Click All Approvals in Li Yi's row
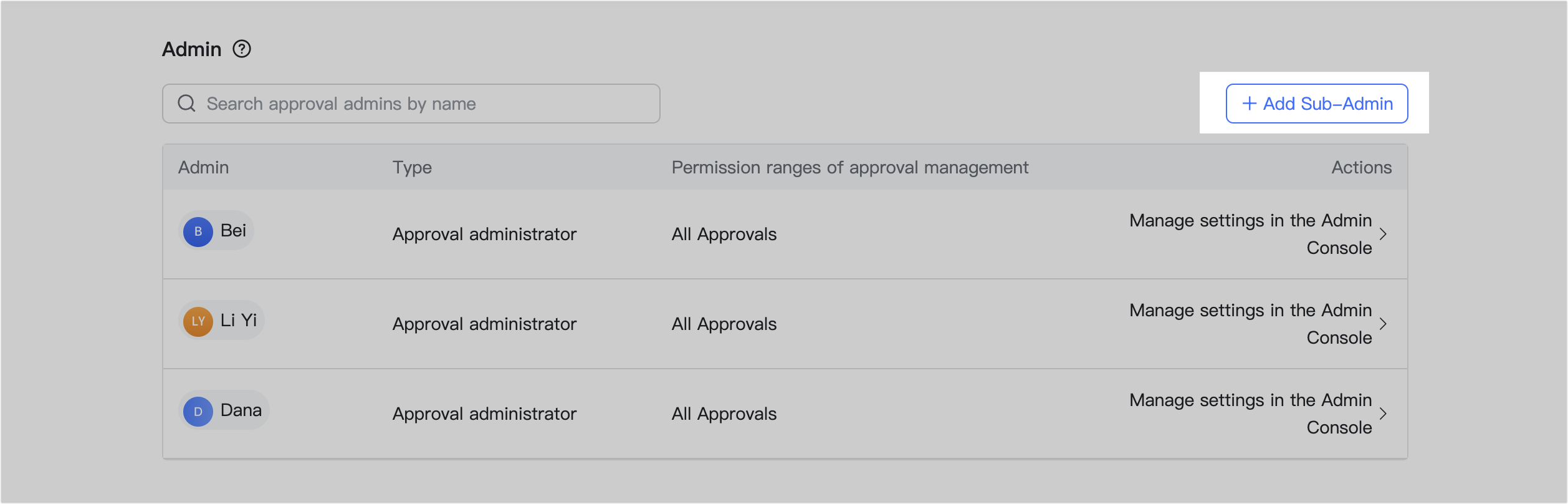This screenshot has width=1568, height=504. [723, 324]
